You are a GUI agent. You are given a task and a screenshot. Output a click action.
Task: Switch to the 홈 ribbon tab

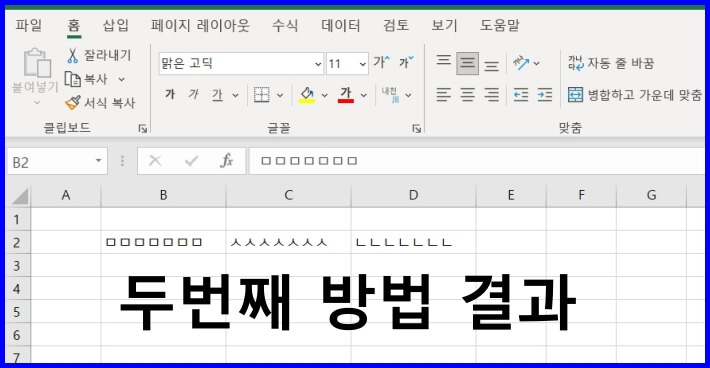point(74,25)
